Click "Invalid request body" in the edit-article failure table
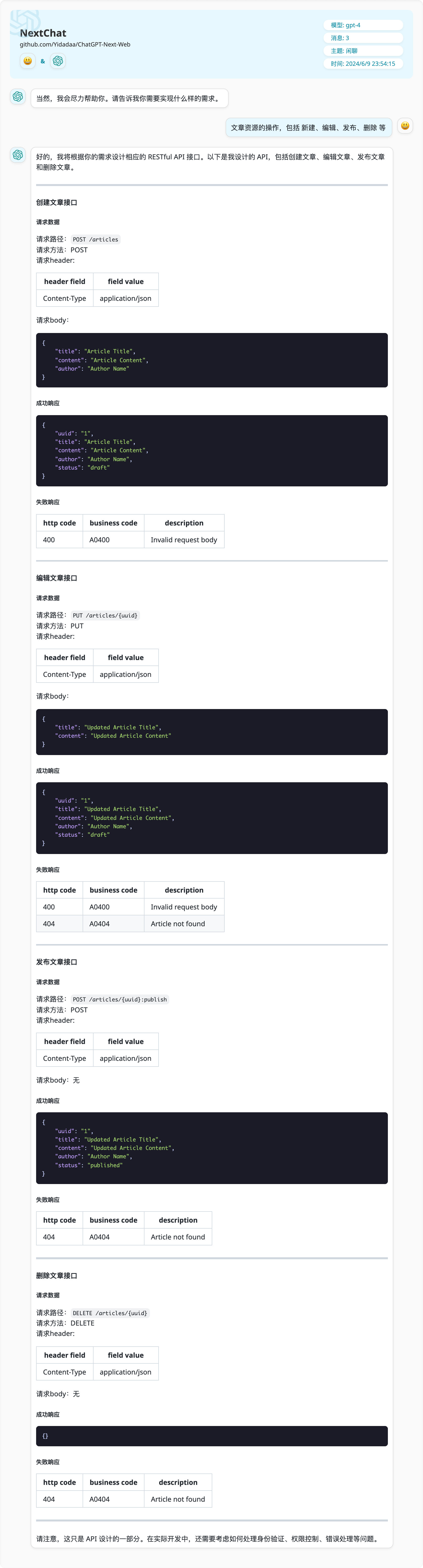The width and height of the screenshot is (423, 1568). [184, 907]
